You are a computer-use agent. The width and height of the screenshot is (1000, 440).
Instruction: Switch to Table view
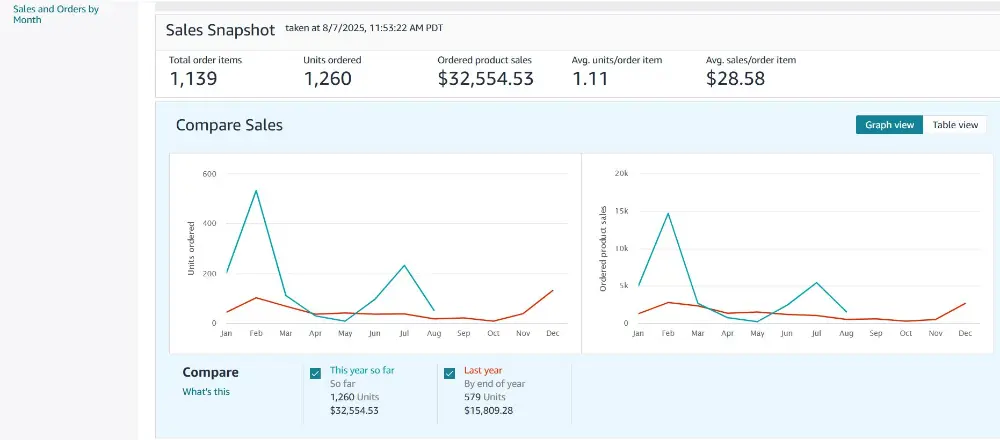pyautogui.click(x=955, y=125)
